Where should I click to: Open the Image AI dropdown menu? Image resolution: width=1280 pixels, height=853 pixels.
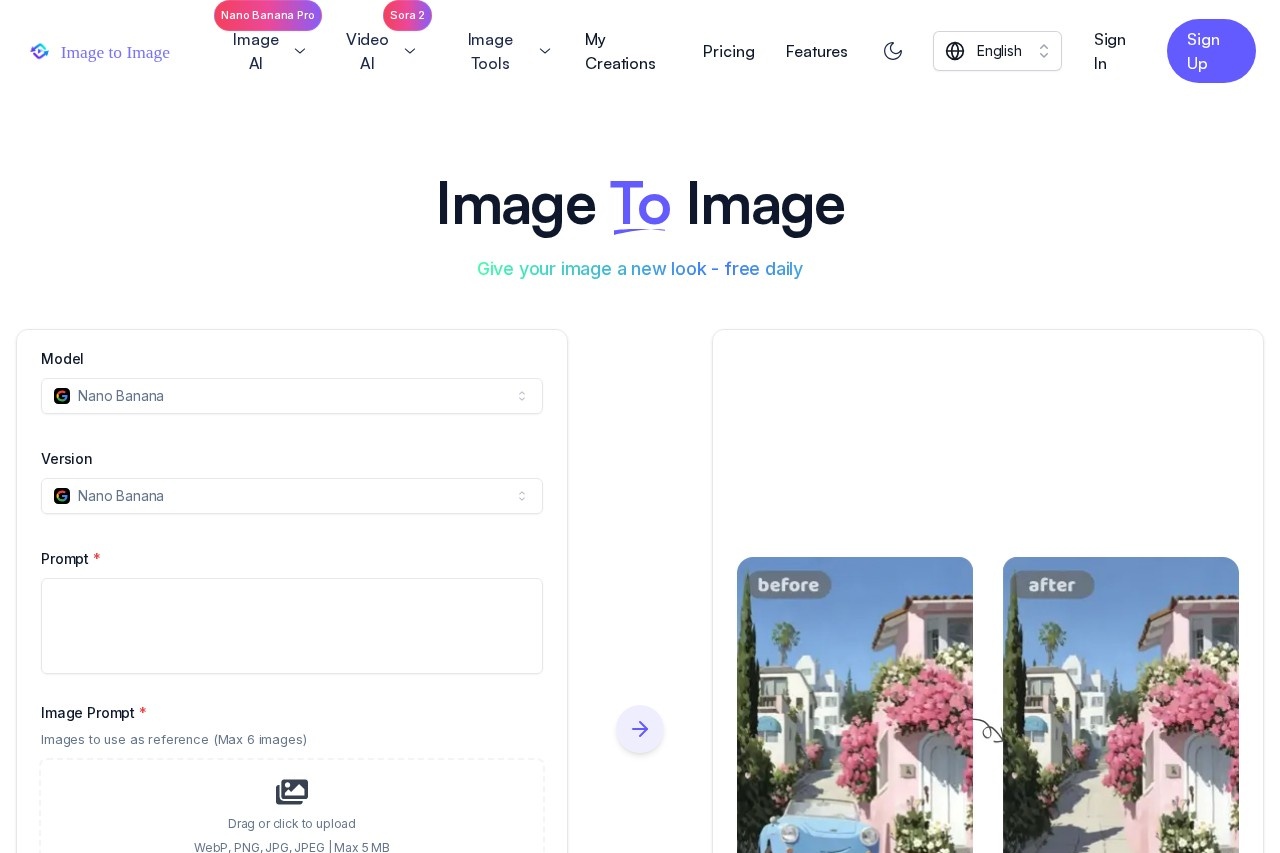[270, 51]
